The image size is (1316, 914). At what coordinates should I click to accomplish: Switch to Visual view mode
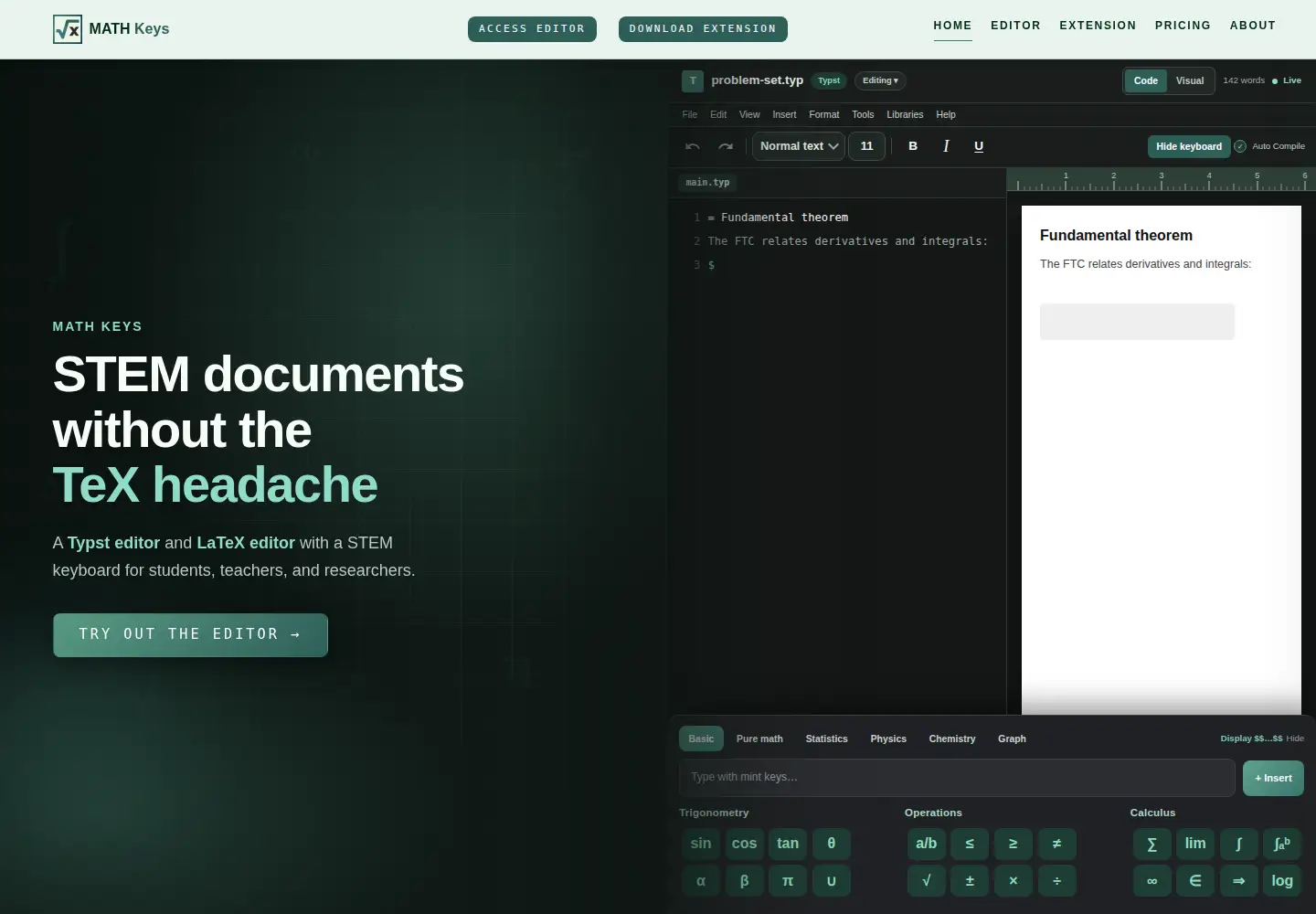(x=1190, y=81)
